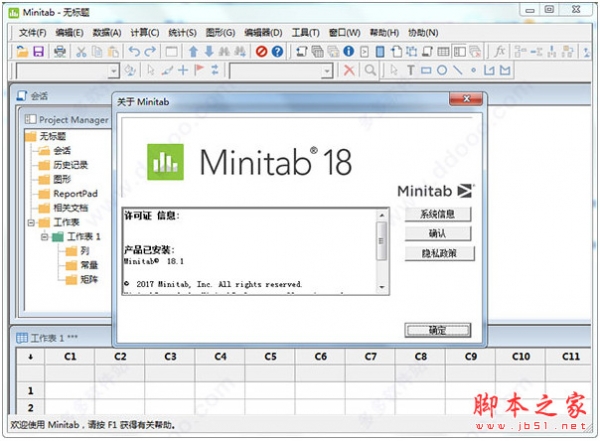Toggle the worksheet data direction arrow cell

click(31, 357)
